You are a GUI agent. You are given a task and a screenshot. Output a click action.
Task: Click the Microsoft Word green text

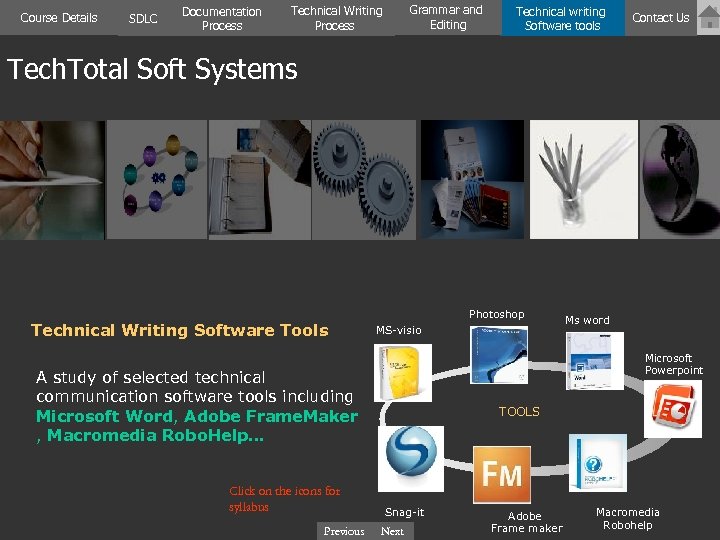pyautogui.click(x=104, y=416)
